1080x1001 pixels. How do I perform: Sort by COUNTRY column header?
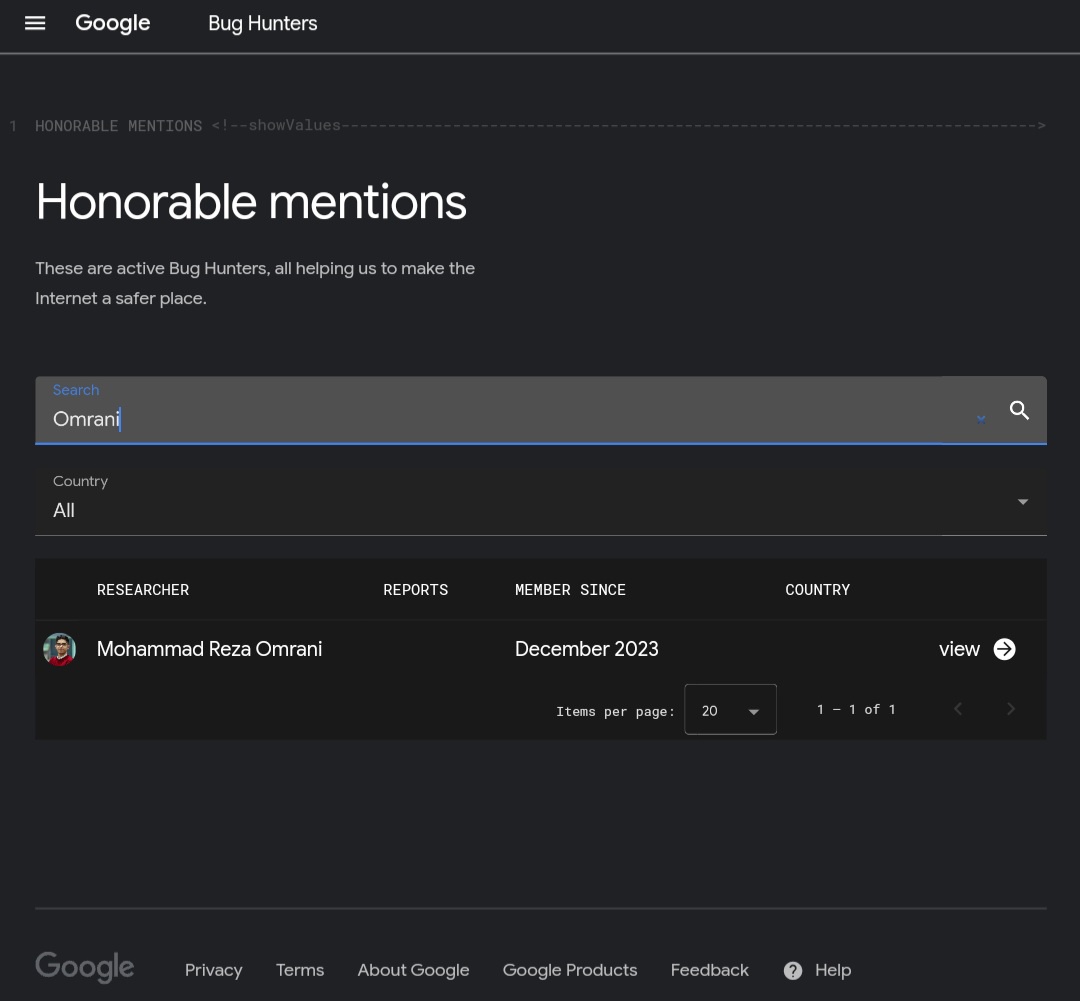pyautogui.click(x=818, y=590)
